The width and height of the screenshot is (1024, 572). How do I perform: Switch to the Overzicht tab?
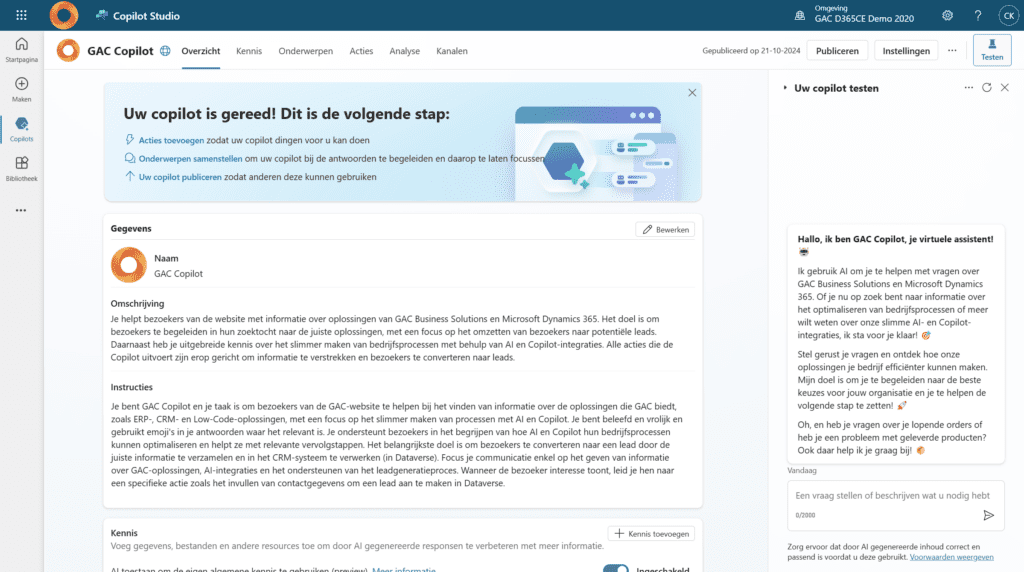point(200,51)
